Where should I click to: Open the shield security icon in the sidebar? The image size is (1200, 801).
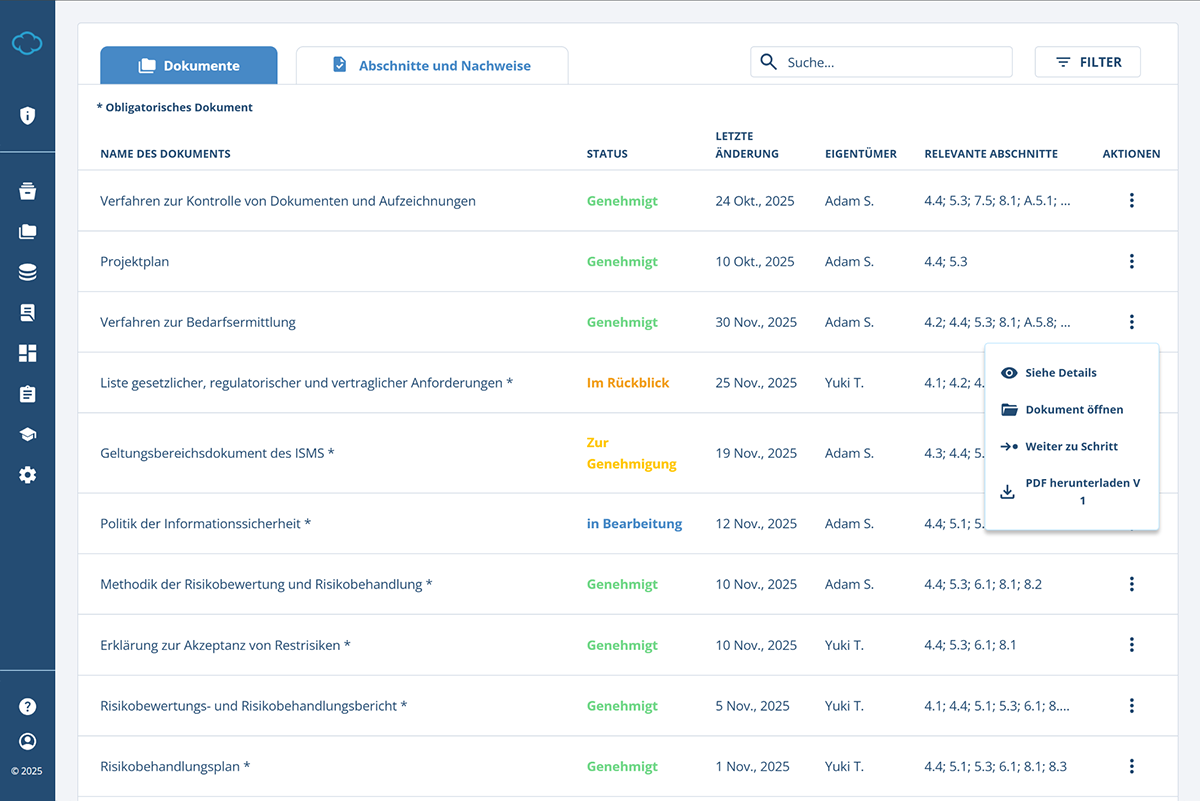pos(27,115)
